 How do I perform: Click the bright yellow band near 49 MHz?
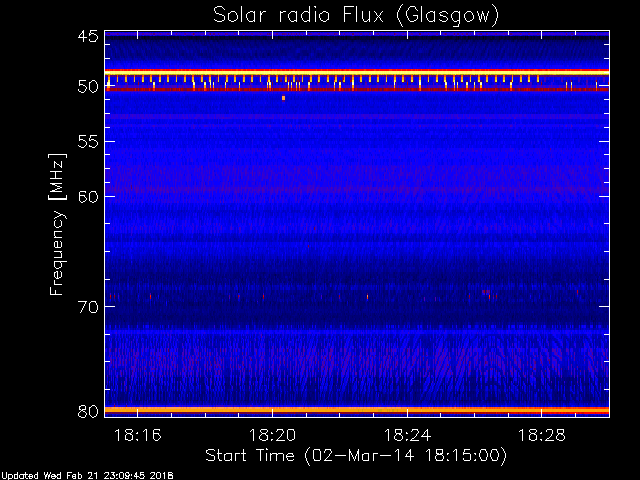click(x=357, y=72)
